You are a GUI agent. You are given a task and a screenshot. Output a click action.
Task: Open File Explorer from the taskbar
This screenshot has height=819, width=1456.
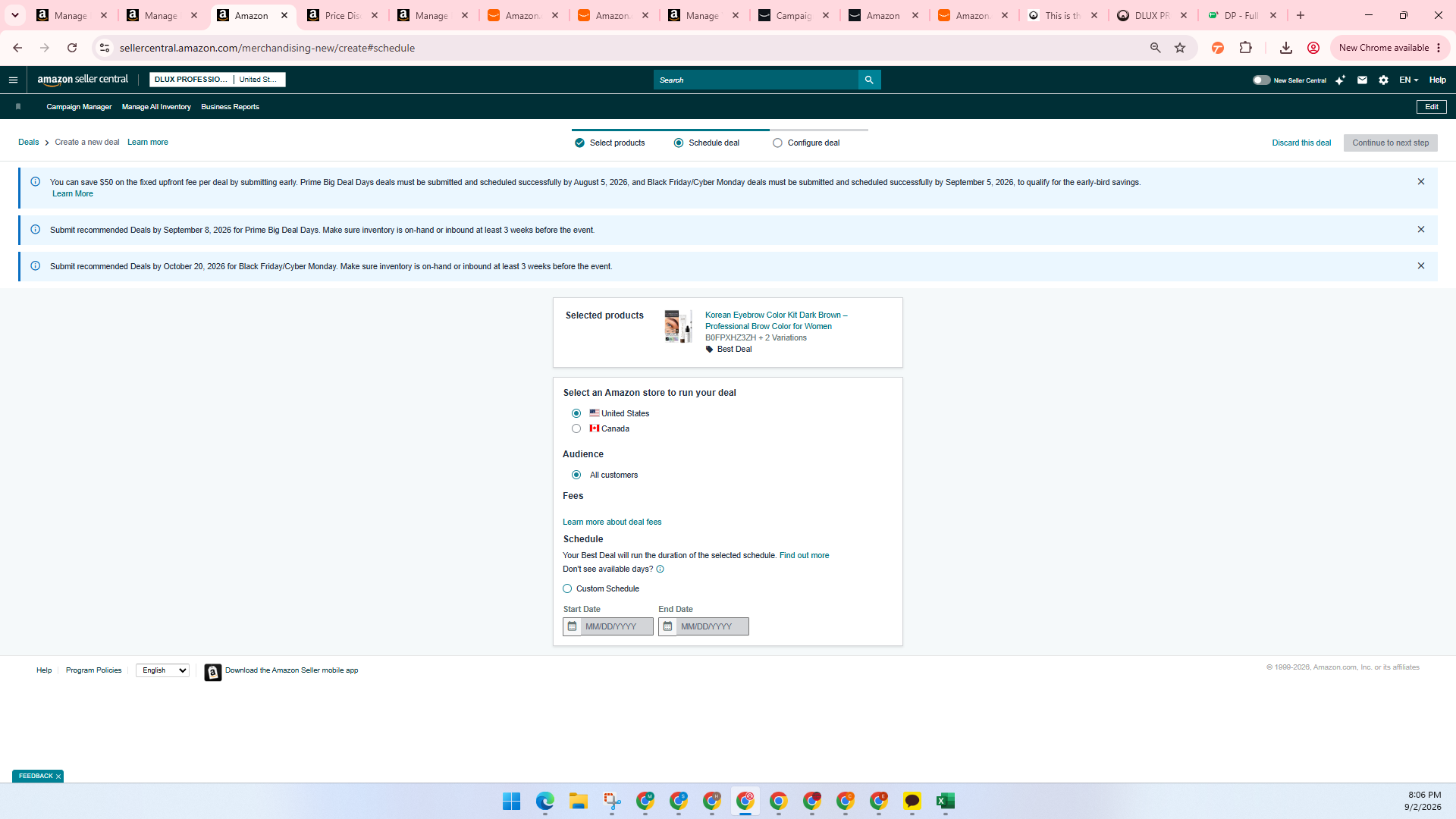[x=579, y=802]
